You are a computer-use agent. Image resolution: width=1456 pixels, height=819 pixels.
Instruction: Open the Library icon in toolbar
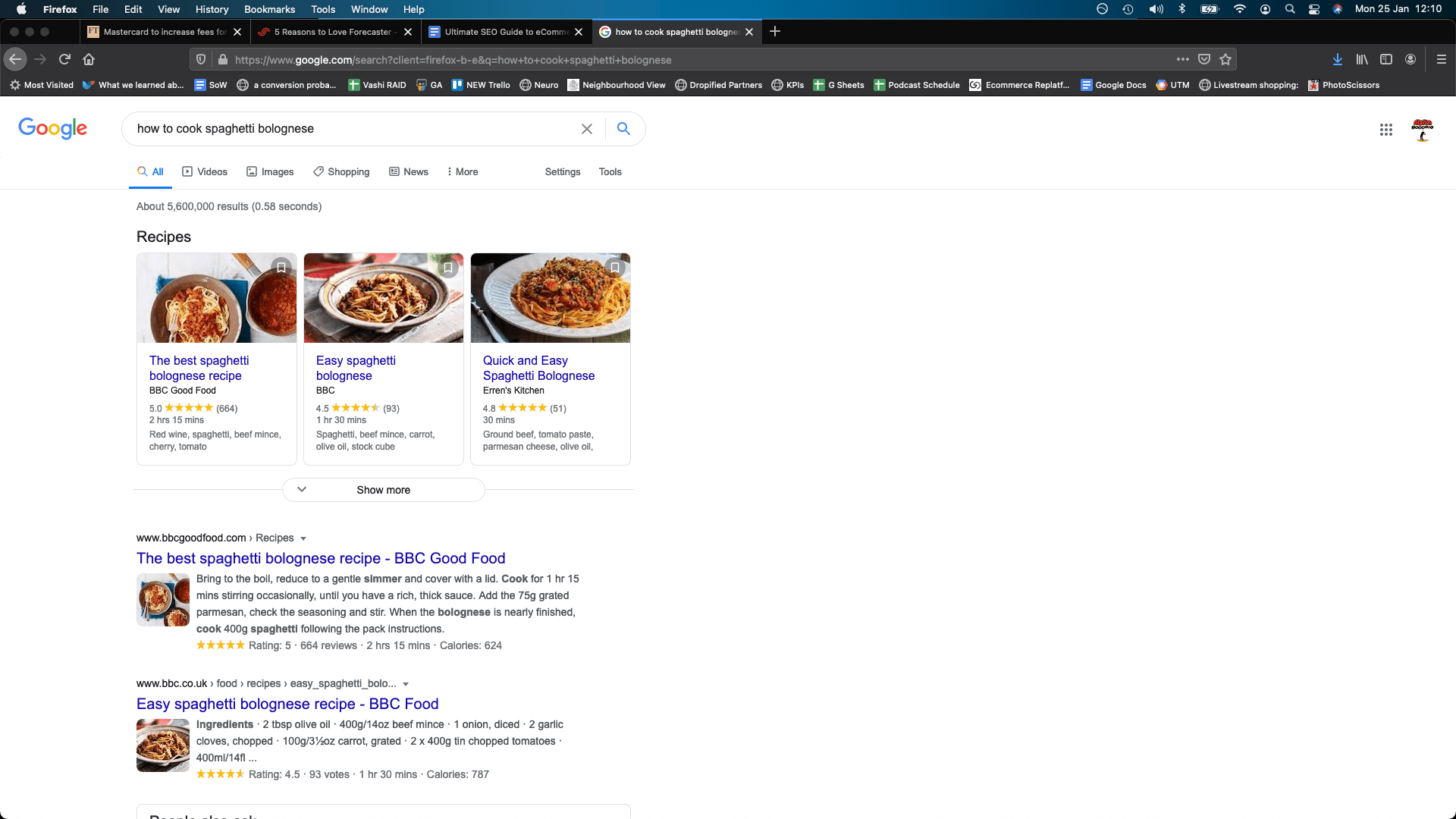(1362, 59)
